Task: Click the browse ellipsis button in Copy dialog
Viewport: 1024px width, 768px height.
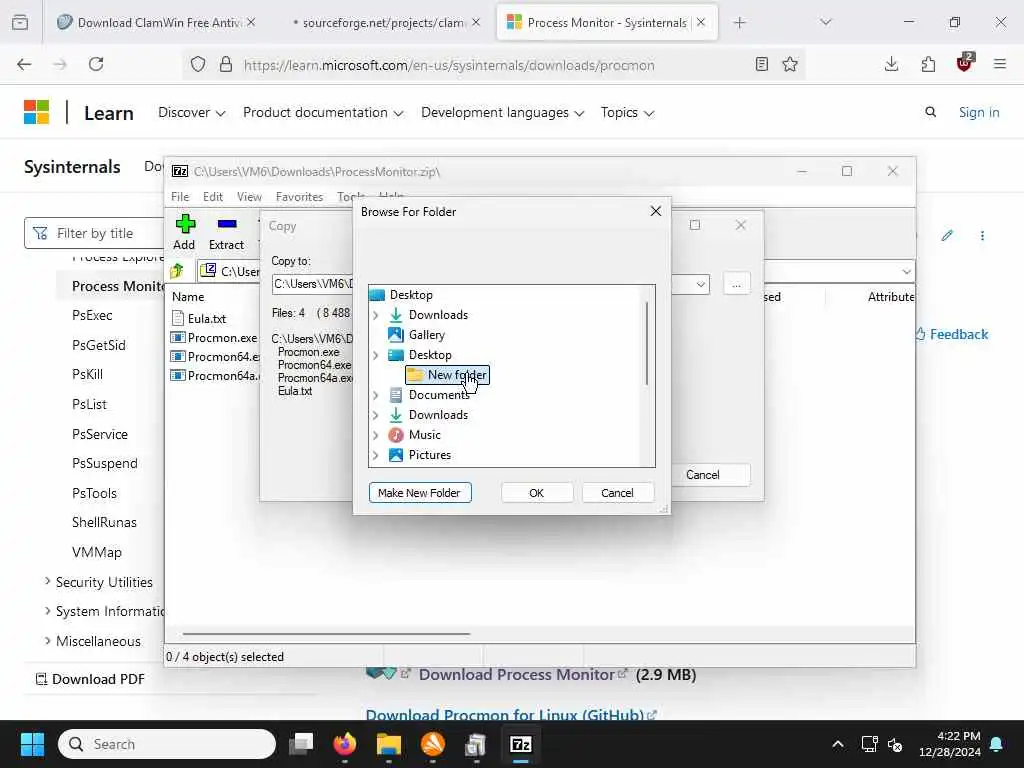Action: 737,284
